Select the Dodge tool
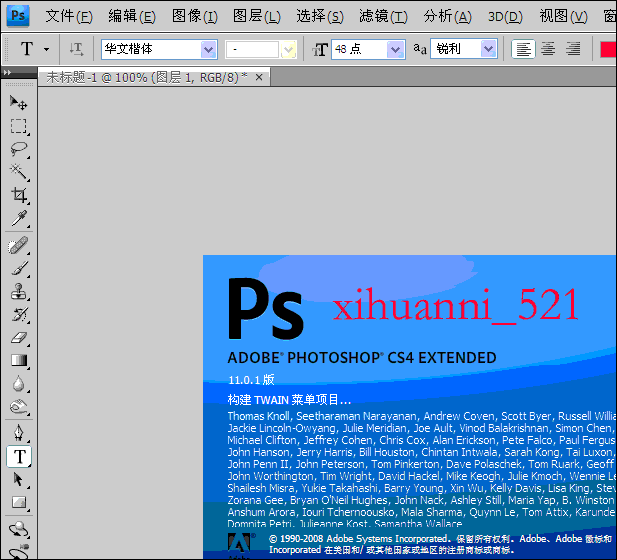This screenshot has height=560, width=617. click(x=18, y=407)
